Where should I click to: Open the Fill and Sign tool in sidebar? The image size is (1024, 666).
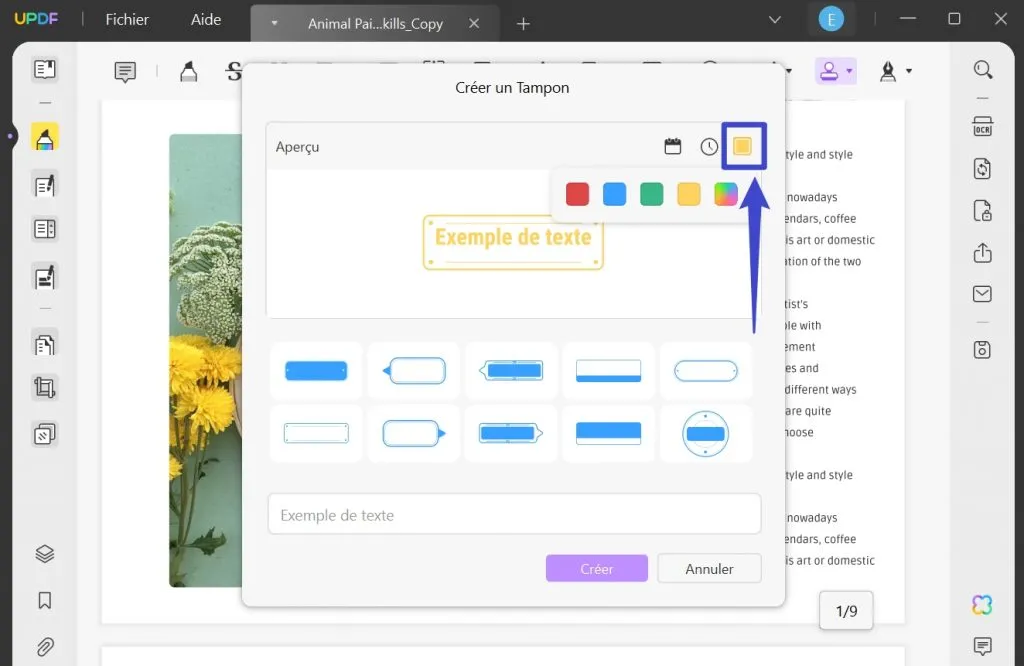tap(44, 278)
